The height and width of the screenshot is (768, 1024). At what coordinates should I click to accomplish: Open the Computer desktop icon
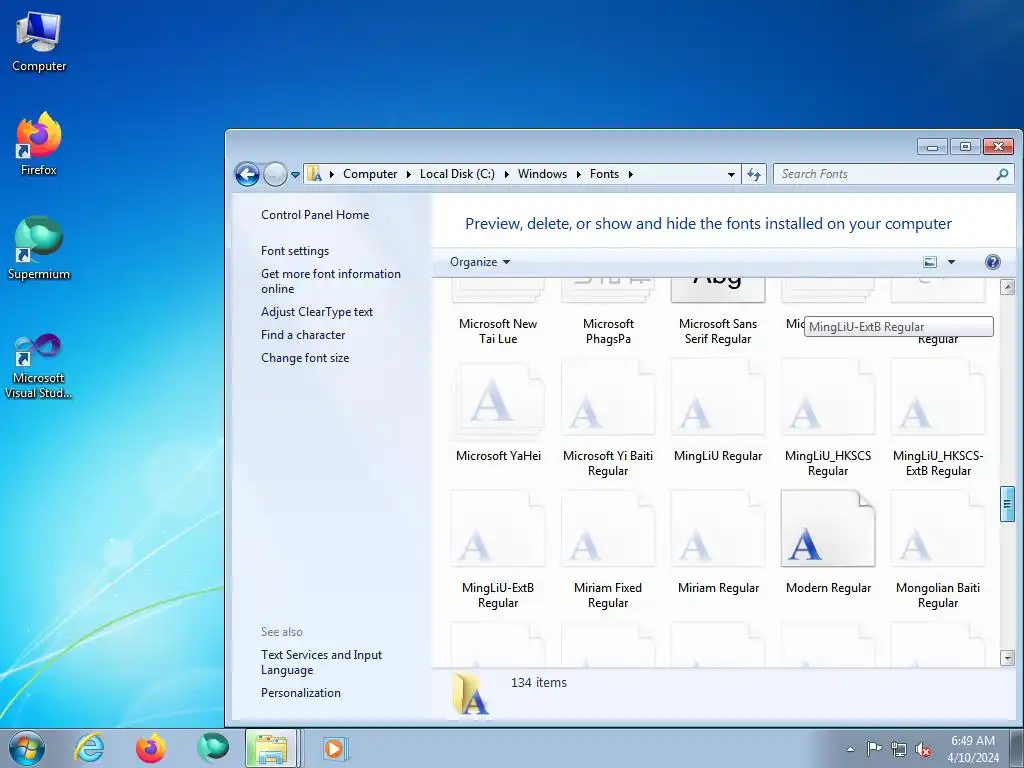pos(39,42)
